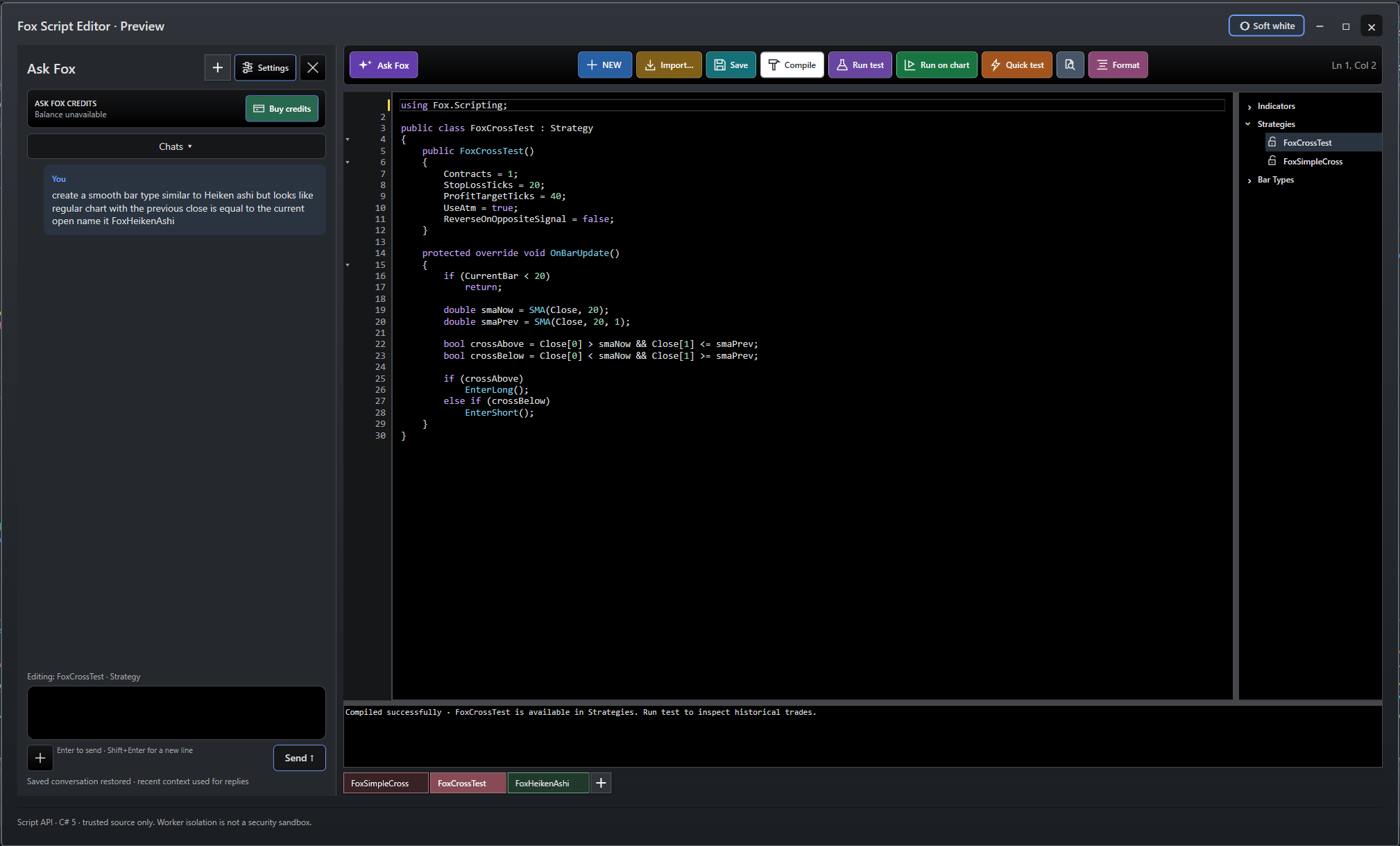
Task: Send the chat message
Action: point(299,758)
